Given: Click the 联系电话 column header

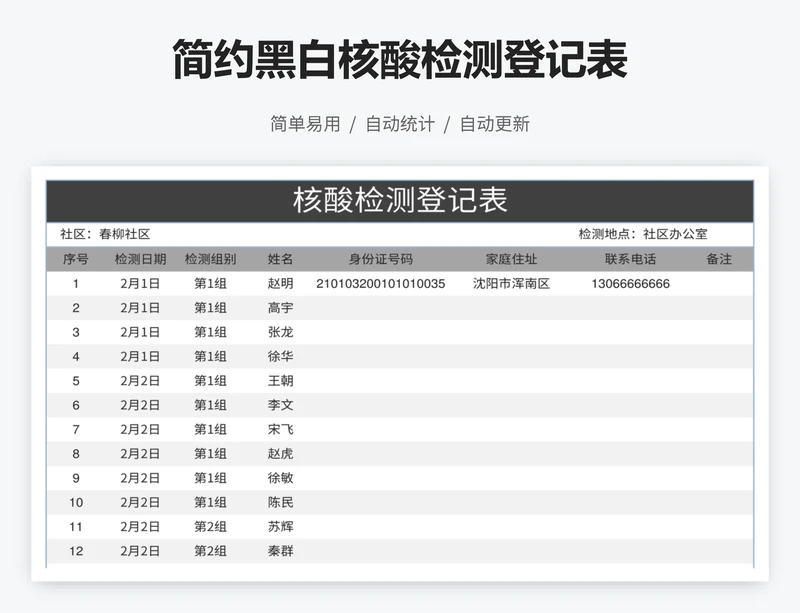Looking at the screenshot, I should (x=631, y=259).
